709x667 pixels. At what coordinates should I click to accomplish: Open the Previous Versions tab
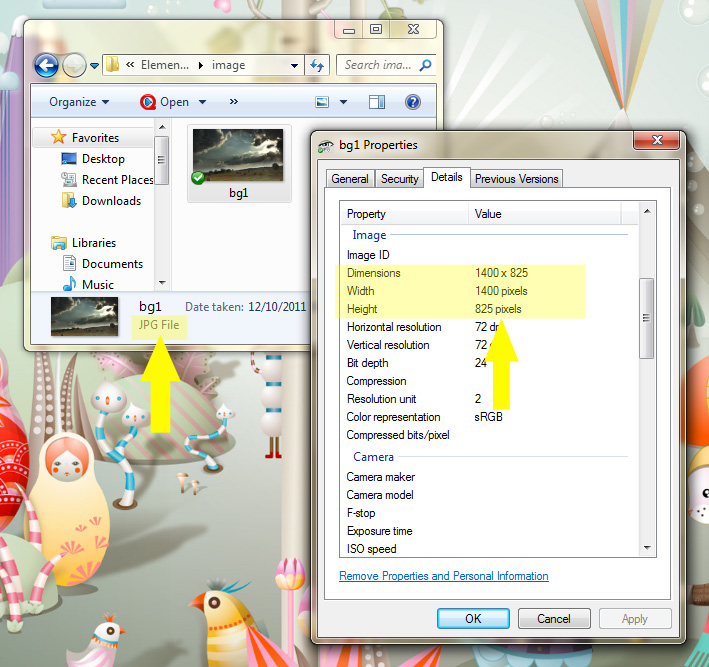pyautogui.click(x=517, y=179)
